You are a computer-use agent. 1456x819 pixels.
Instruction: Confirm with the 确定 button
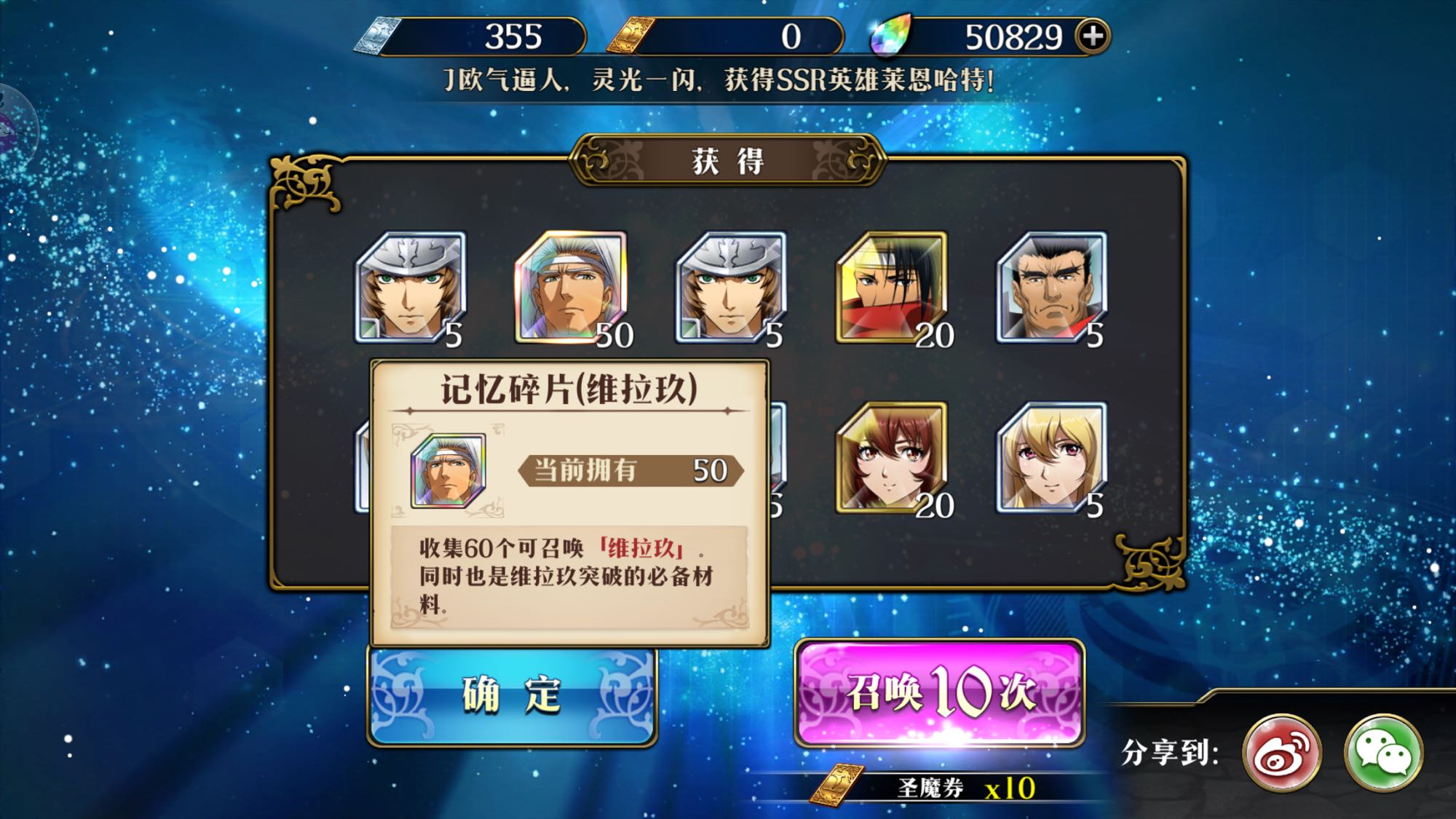[513, 695]
